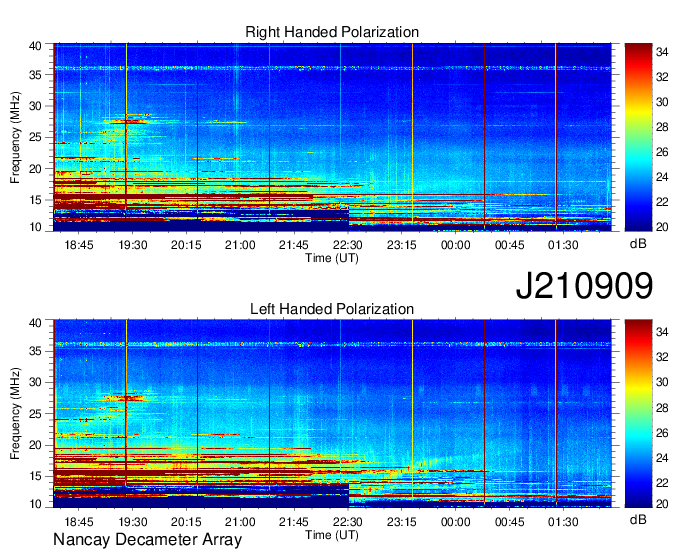Viewport: 680px width, 552px height.
Task: Click the 20 MHz tick on the Right Handed plot
Action: click(x=35, y=169)
